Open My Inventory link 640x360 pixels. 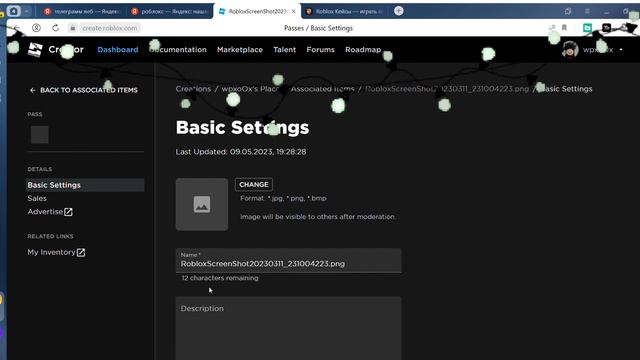pyautogui.click(x=56, y=252)
